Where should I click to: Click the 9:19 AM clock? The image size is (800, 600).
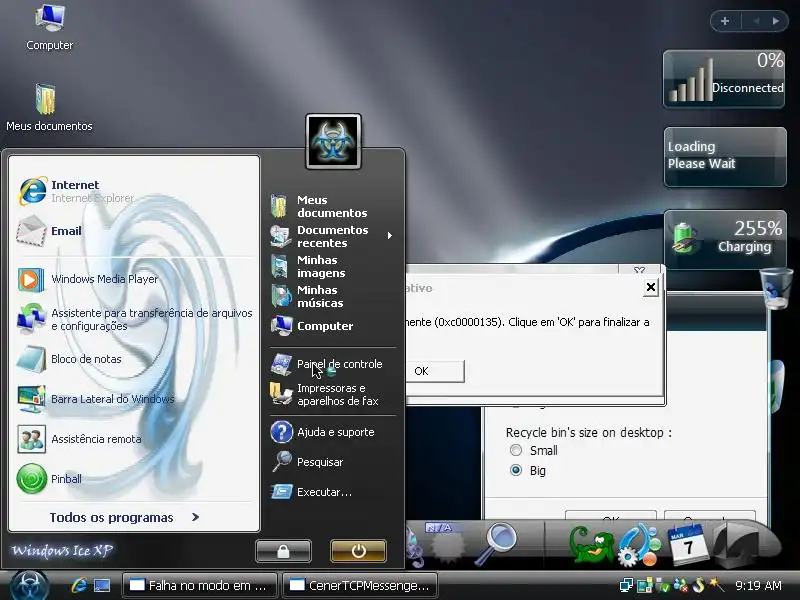click(x=758, y=585)
